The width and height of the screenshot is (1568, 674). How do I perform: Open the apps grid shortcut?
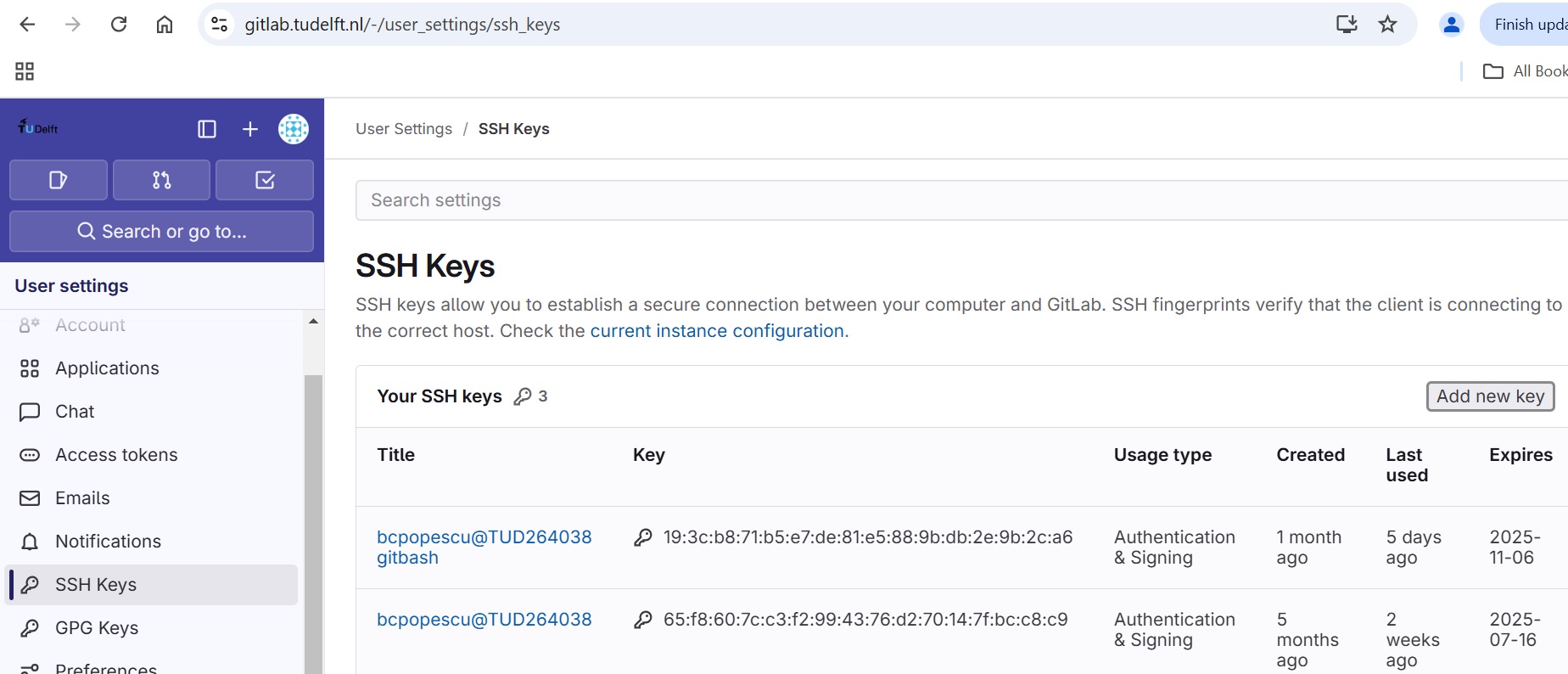[x=25, y=71]
